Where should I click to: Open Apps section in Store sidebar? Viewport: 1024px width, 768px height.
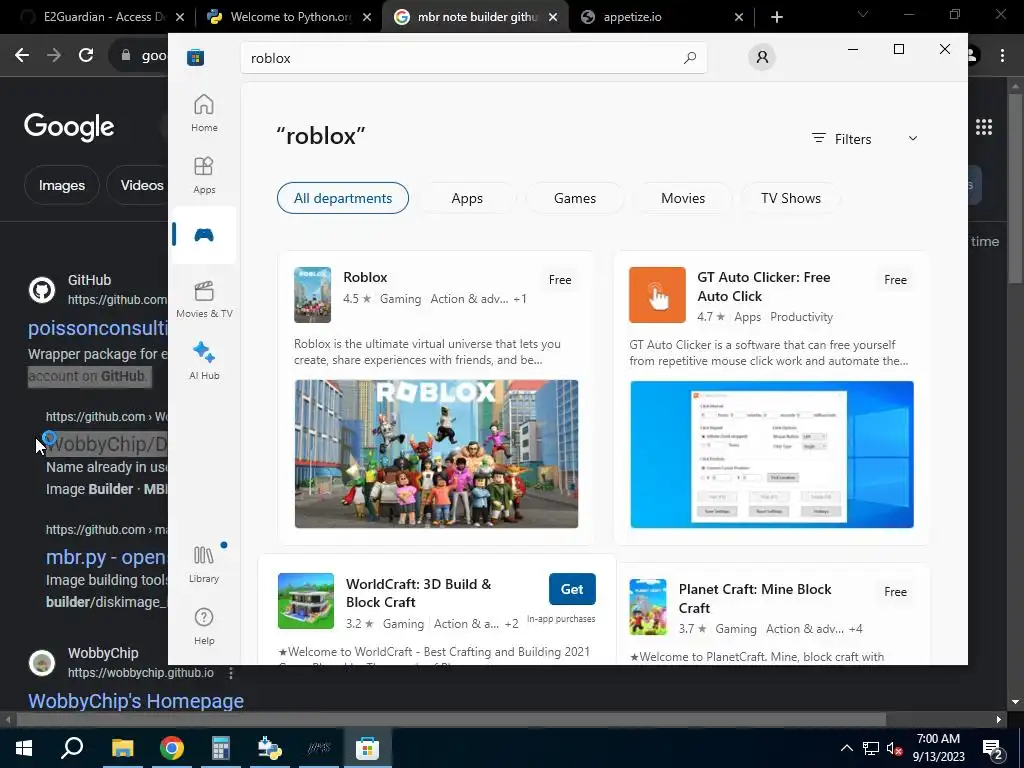click(x=204, y=175)
